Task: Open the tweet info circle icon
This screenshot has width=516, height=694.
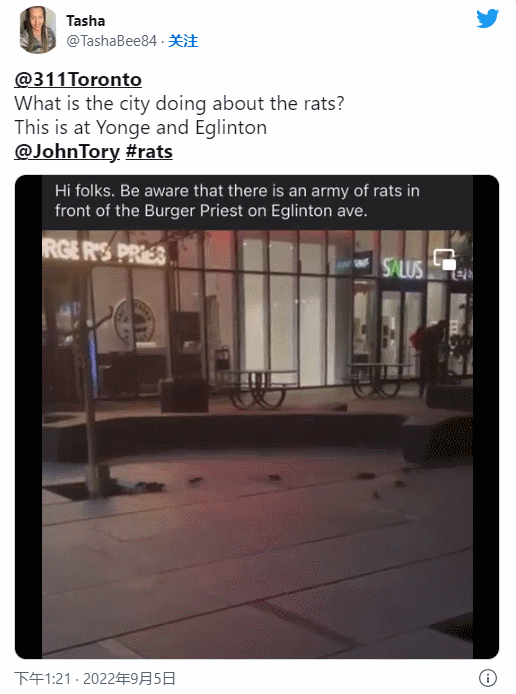Action: tap(488, 678)
